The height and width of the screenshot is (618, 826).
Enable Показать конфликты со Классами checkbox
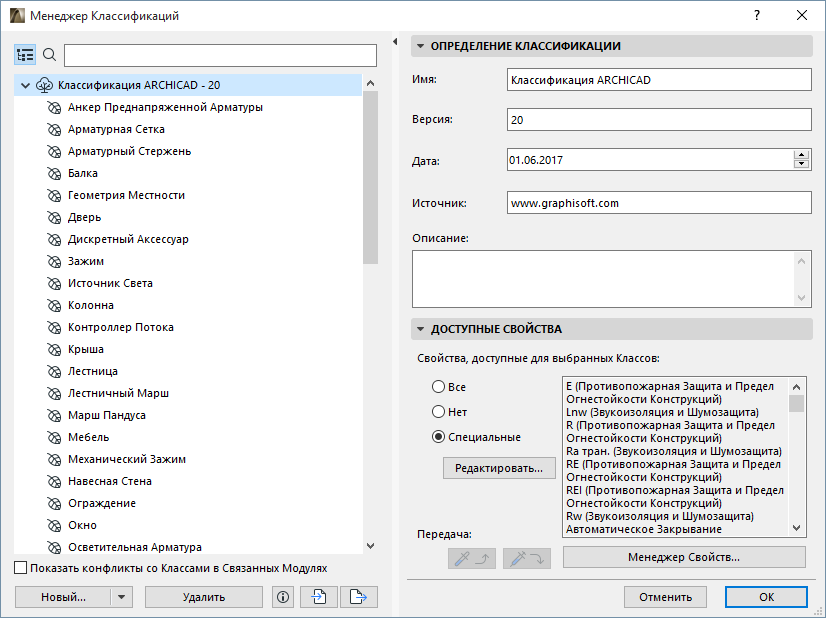(21, 568)
